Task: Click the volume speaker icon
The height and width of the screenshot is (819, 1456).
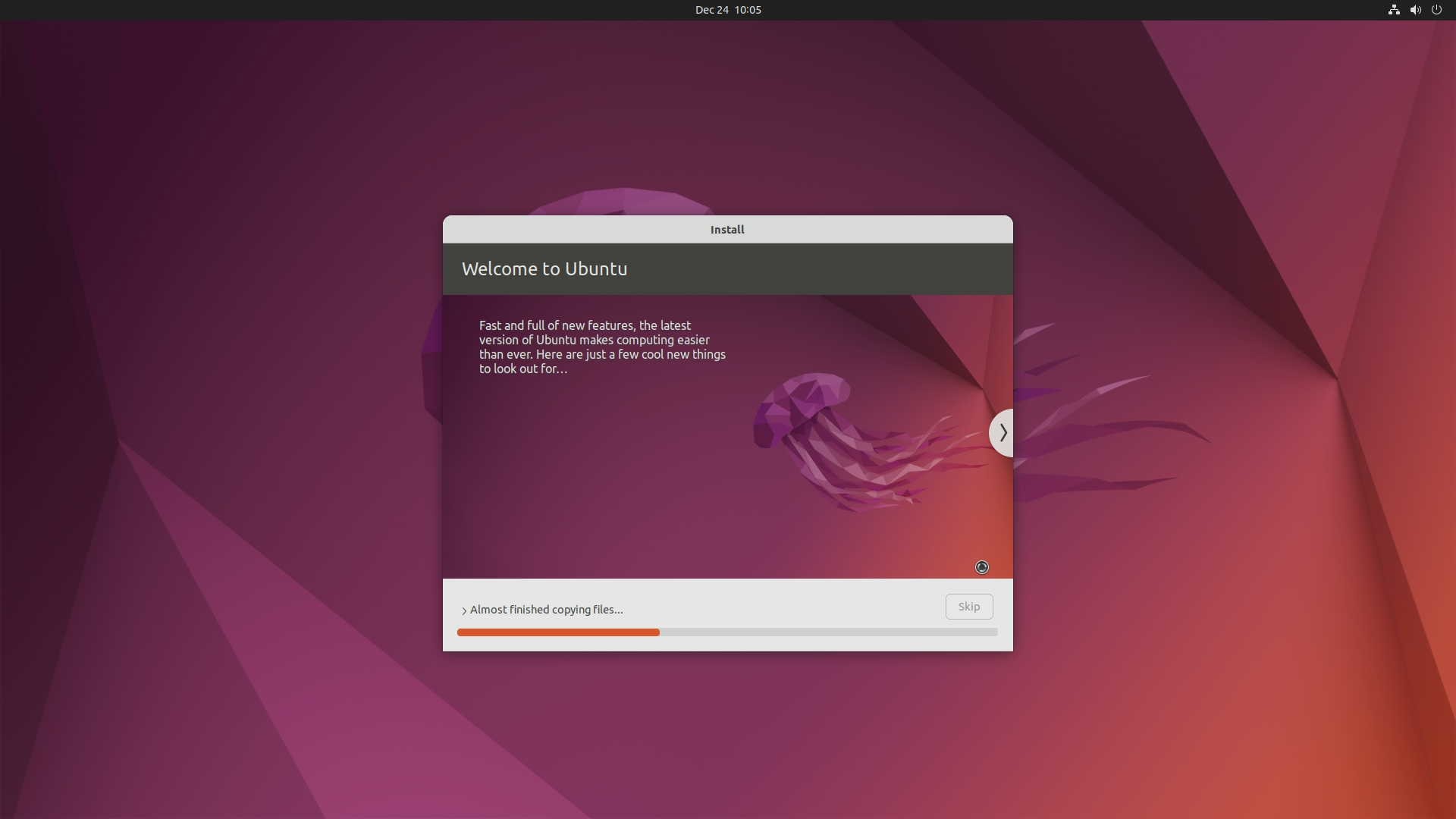Action: click(x=1415, y=10)
